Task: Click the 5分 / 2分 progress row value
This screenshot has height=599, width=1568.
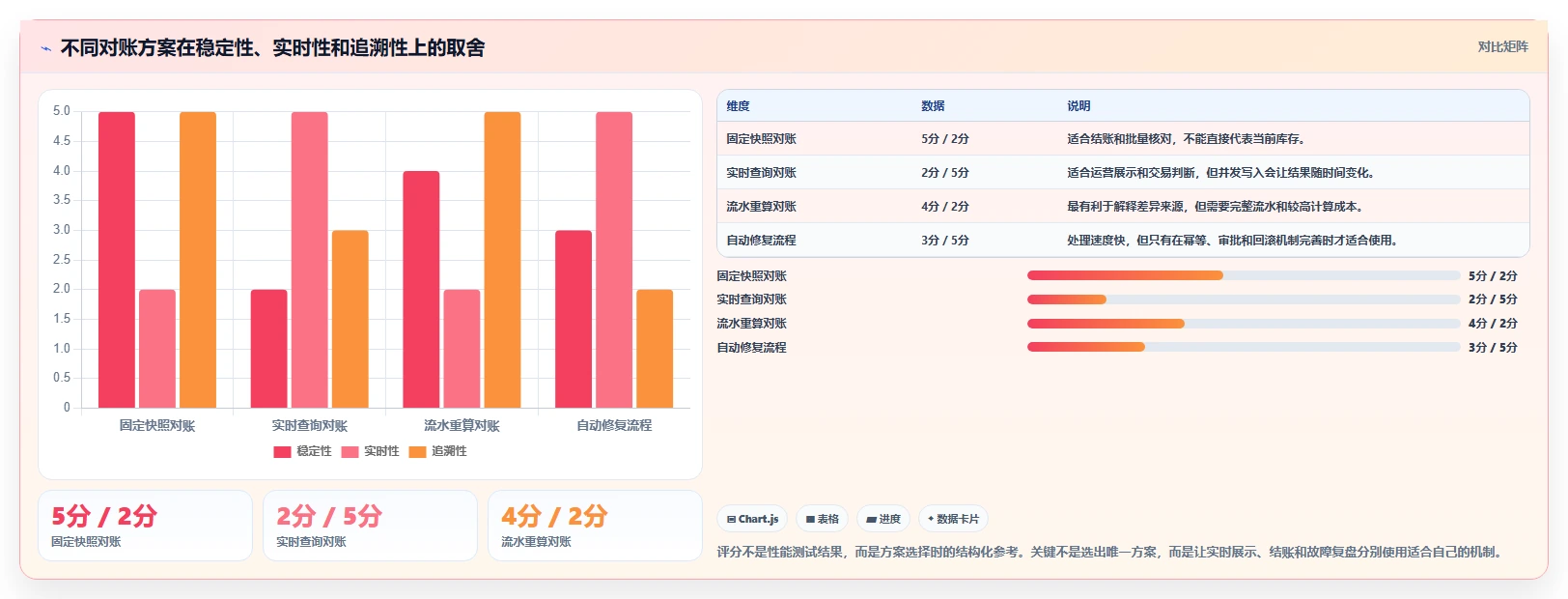Action: coord(1493,276)
